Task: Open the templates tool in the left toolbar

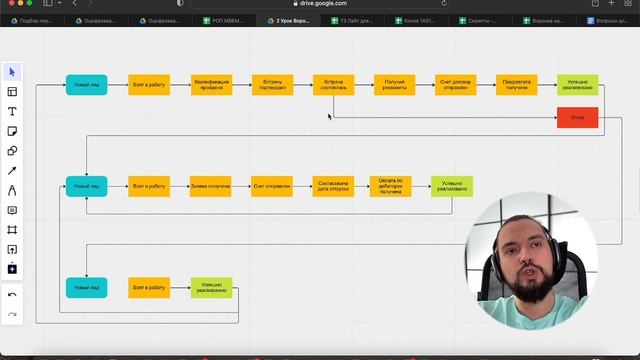Action: 12,92
